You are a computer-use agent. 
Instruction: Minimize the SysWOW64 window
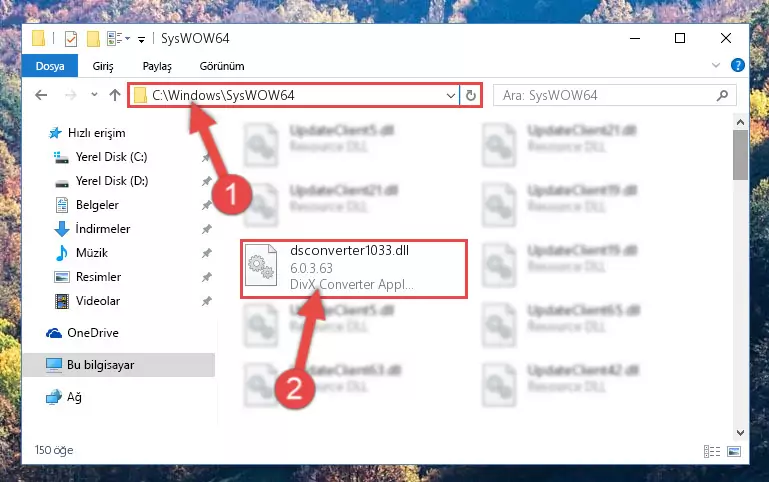(x=635, y=38)
